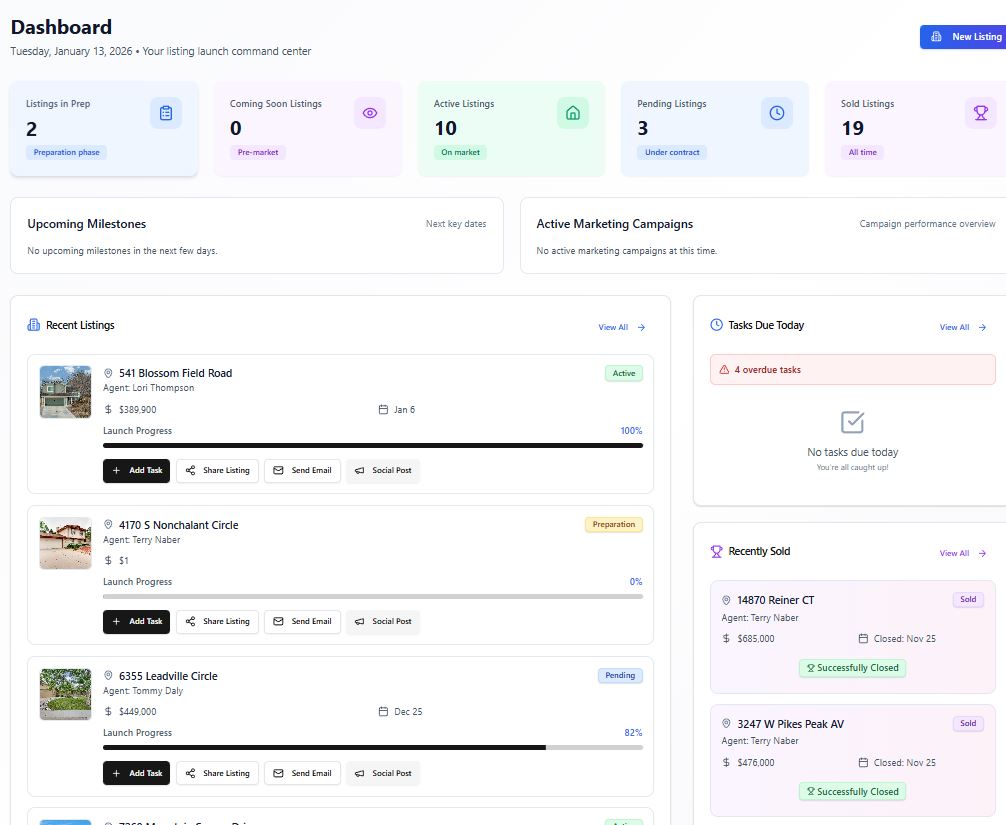Open the 4170 S Nonchalant Circle thumbnail
1006x825 pixels.
(x=65, y=543)
